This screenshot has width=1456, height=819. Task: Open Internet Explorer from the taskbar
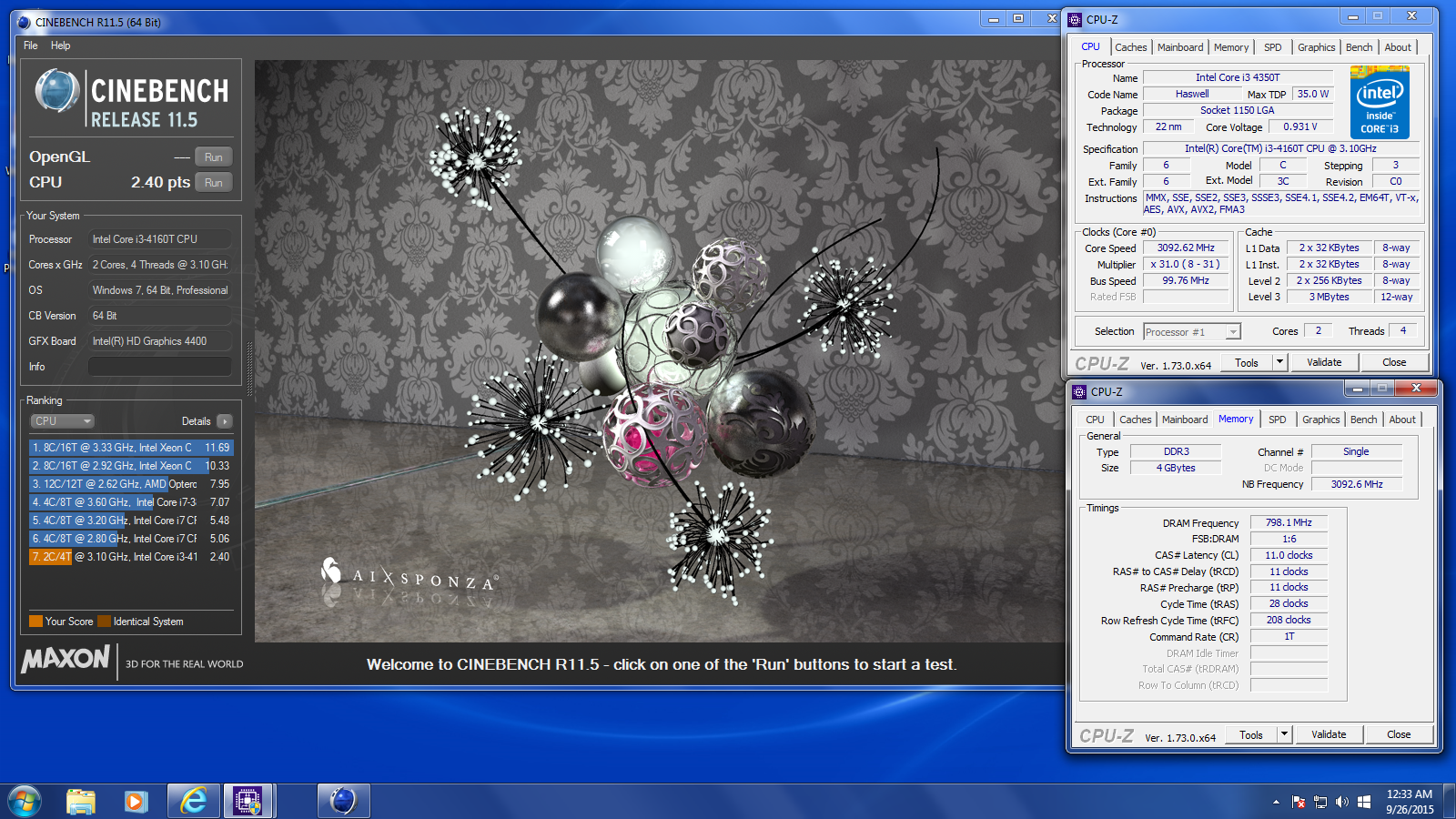tap(193, 802)
